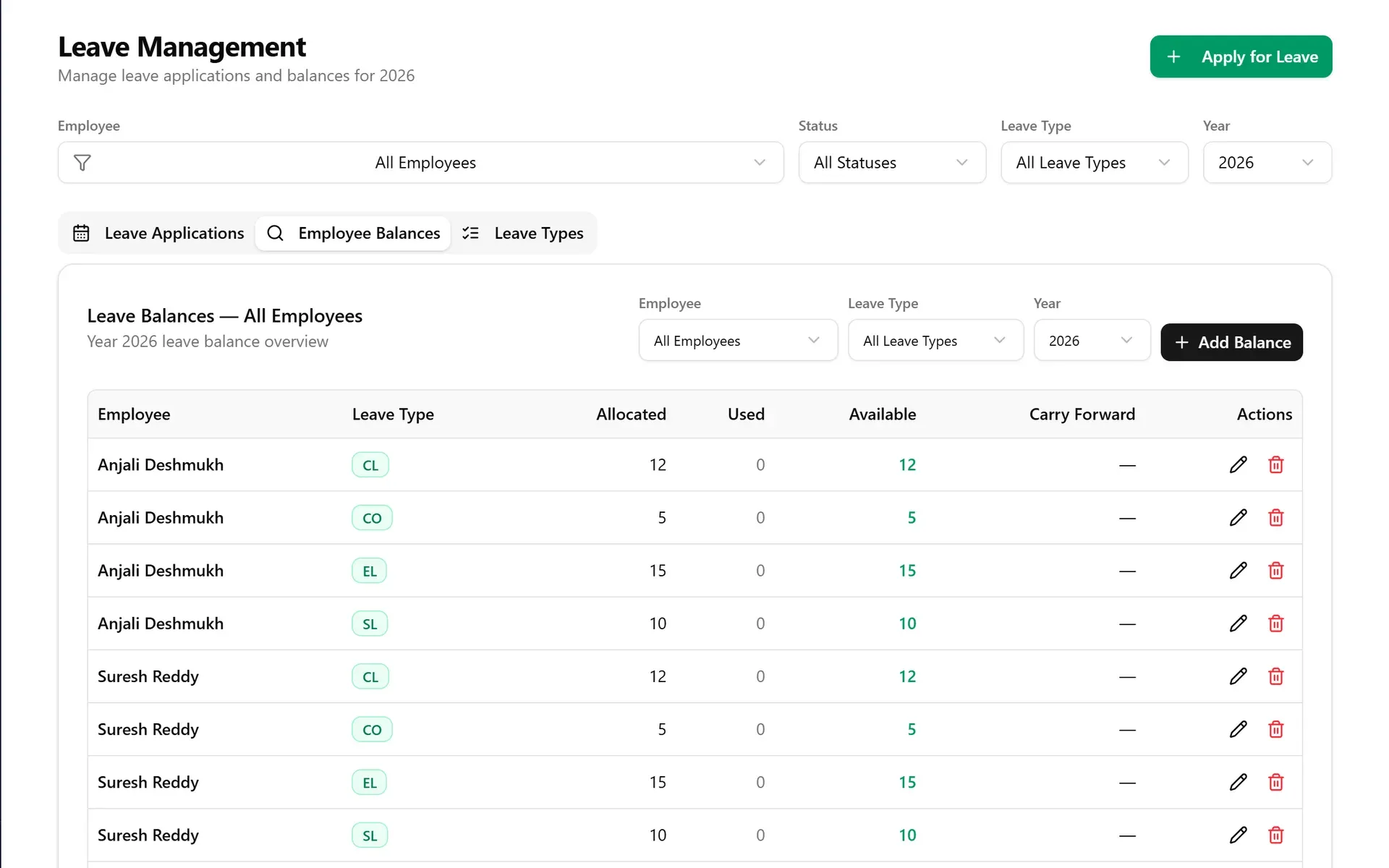Viewport: 1389px width, 868px height.
Task: Delete Anjali Deshmukh's SL balance
Action: point(1276,623)
